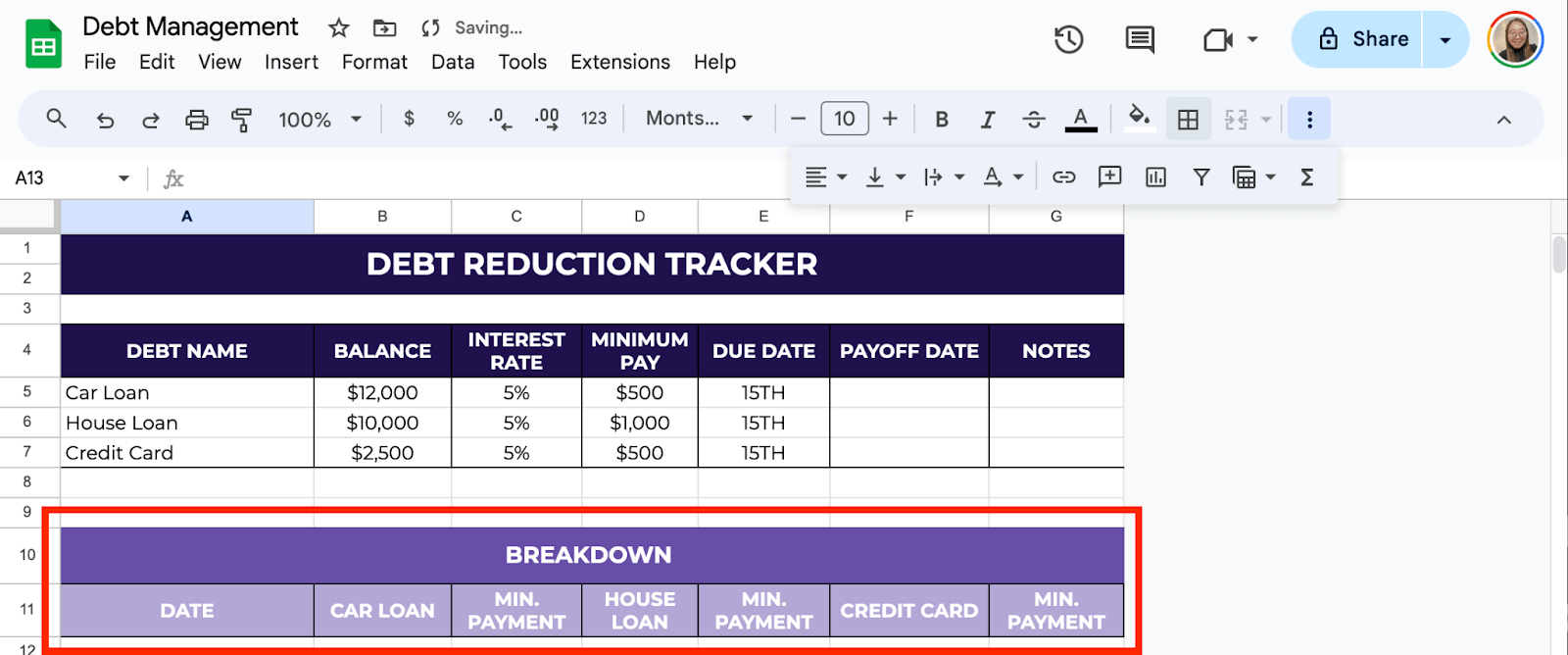Click the insert chart icon
Image resolution: width=1568 pixels, height=655 pixels.
click(x=1155, y=177)
